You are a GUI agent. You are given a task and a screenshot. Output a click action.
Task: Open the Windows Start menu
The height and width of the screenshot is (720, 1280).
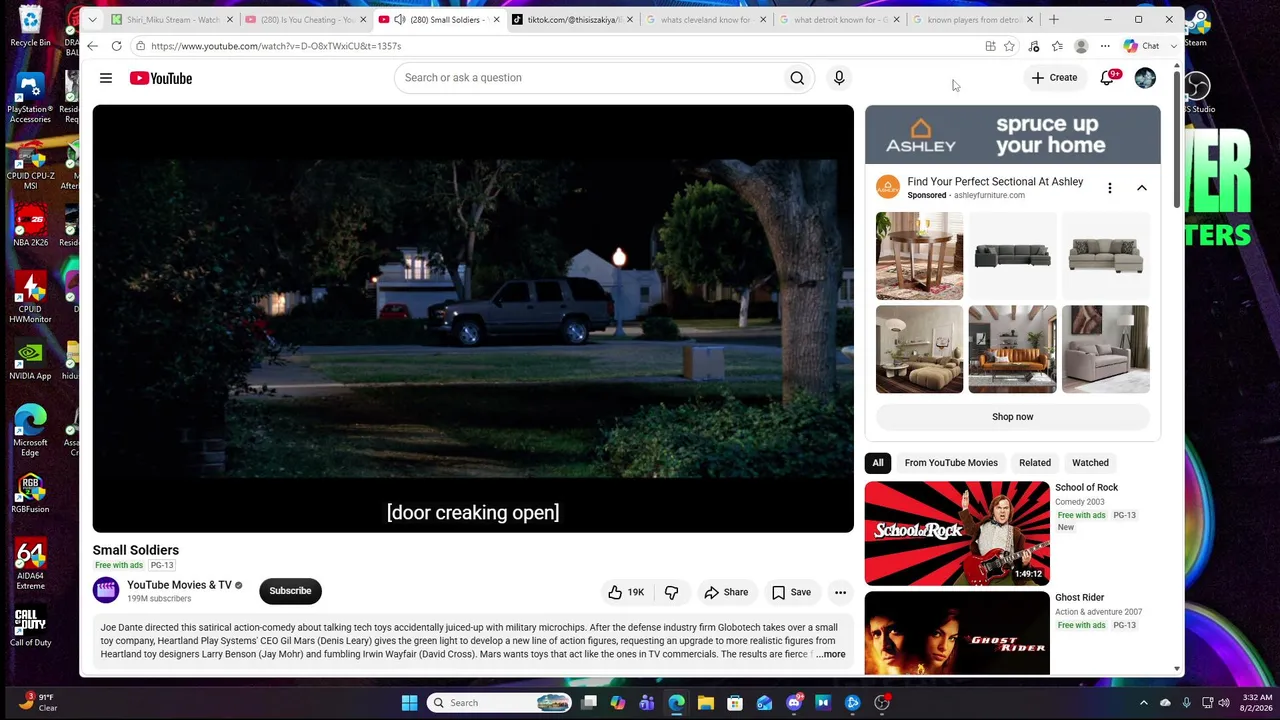[409, 703]
